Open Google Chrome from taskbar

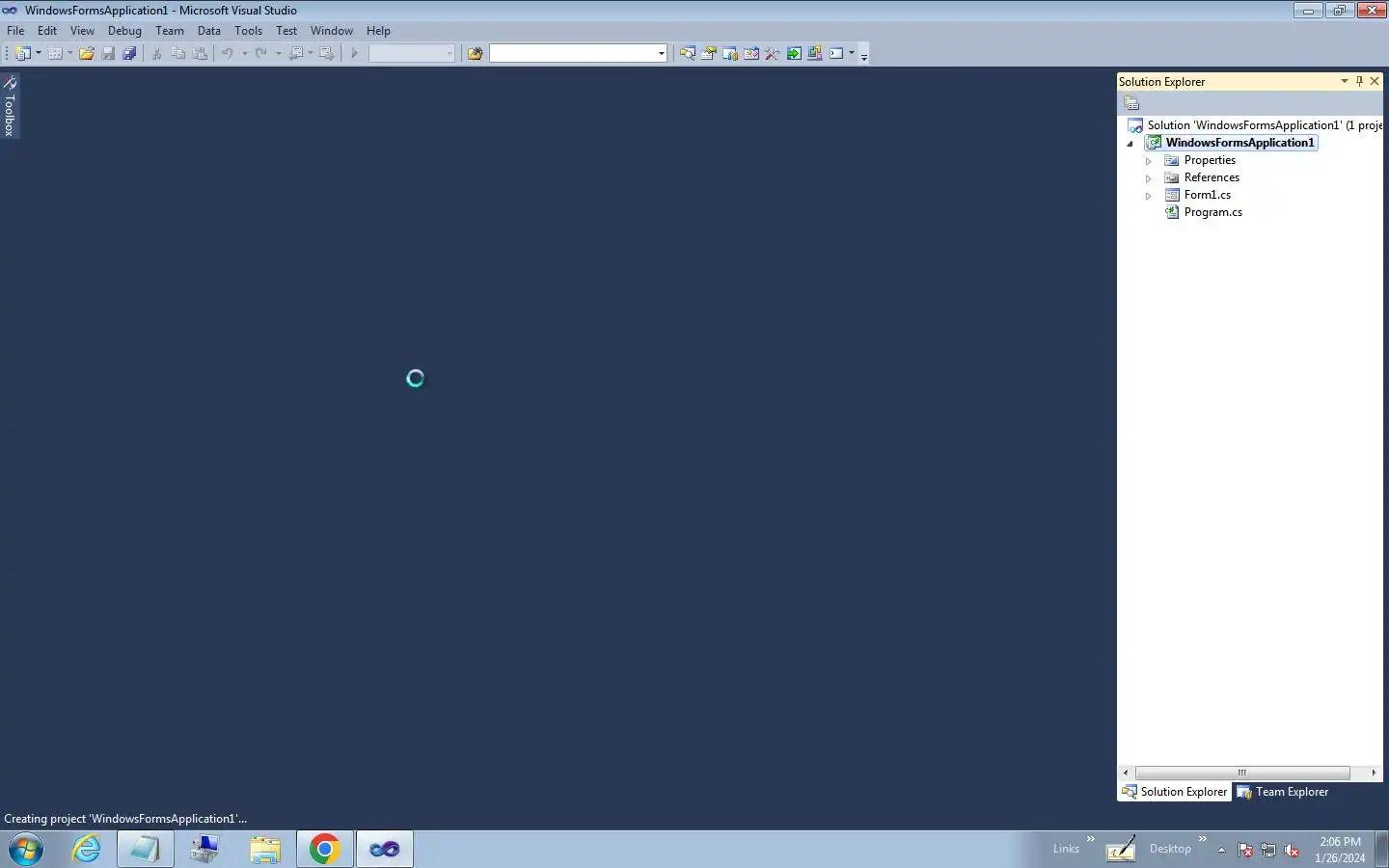[324, 850]
